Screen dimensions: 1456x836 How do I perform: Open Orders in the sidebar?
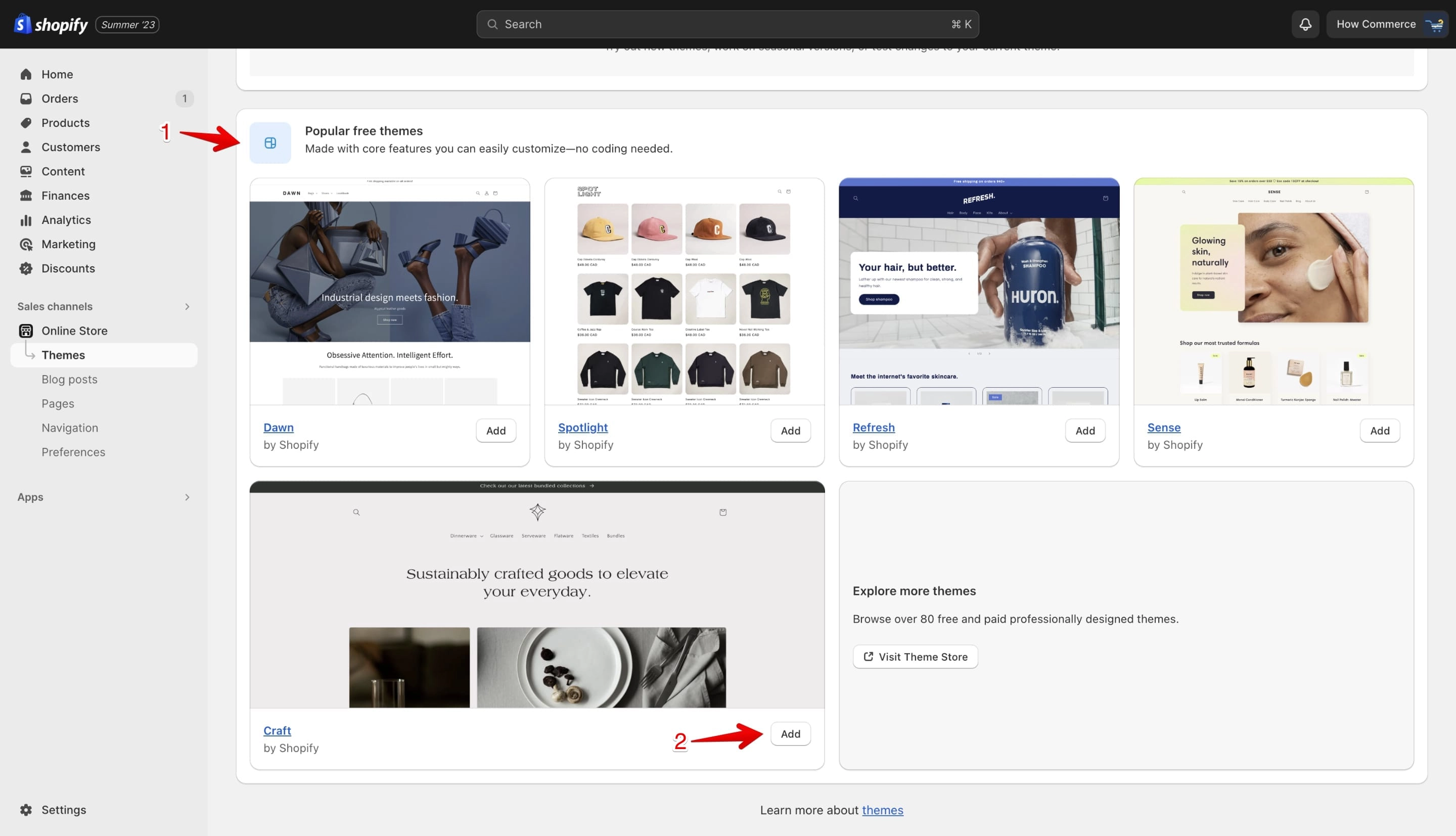click(x=103, y=98)
